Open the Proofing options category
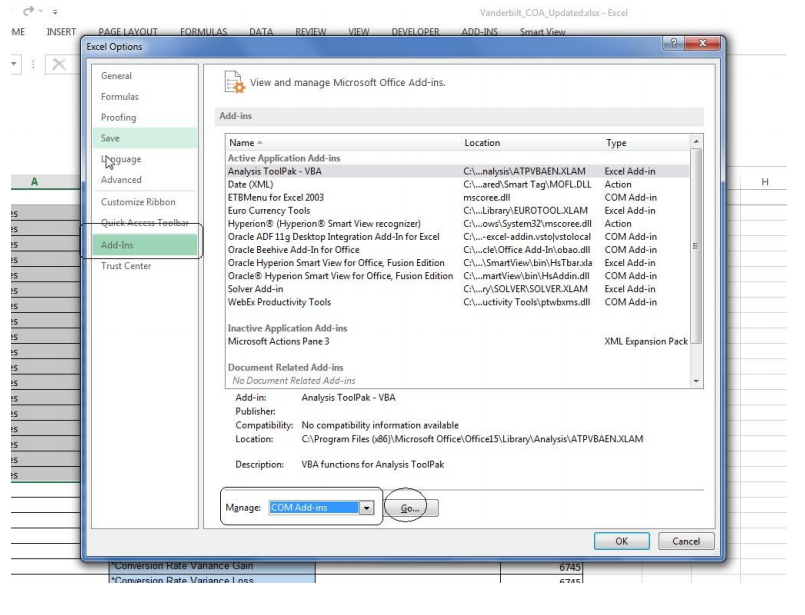This screenshot has height=615, width=805. [119, 117]
